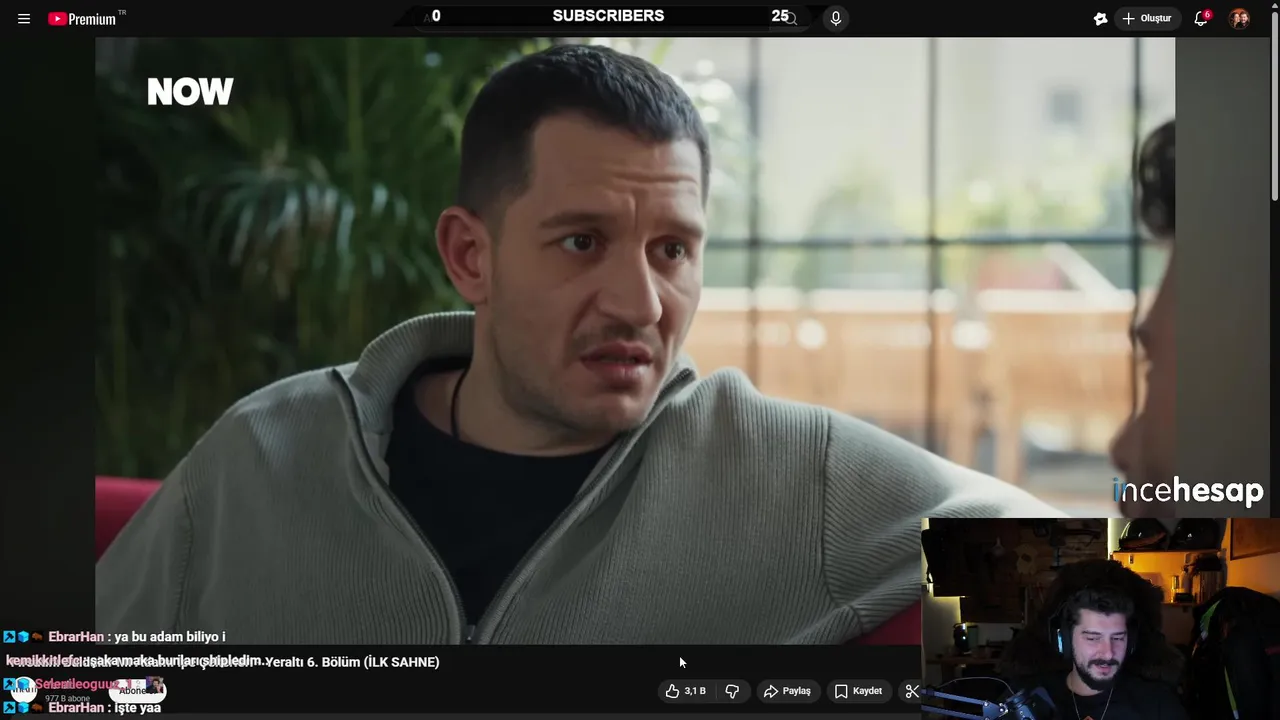The width and height of the screenshot is (1280, 720).
Task: Click the Oluştur create button
Action: coord(1147,19)
